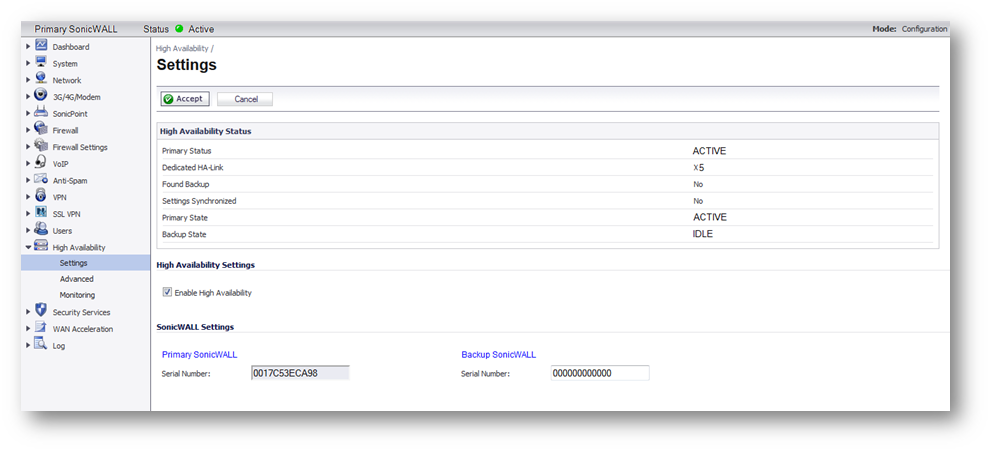The height and width of the screenshot is (453, 992).
Task: Expand the VPN menu arrow
Action: tap(28, 197)
